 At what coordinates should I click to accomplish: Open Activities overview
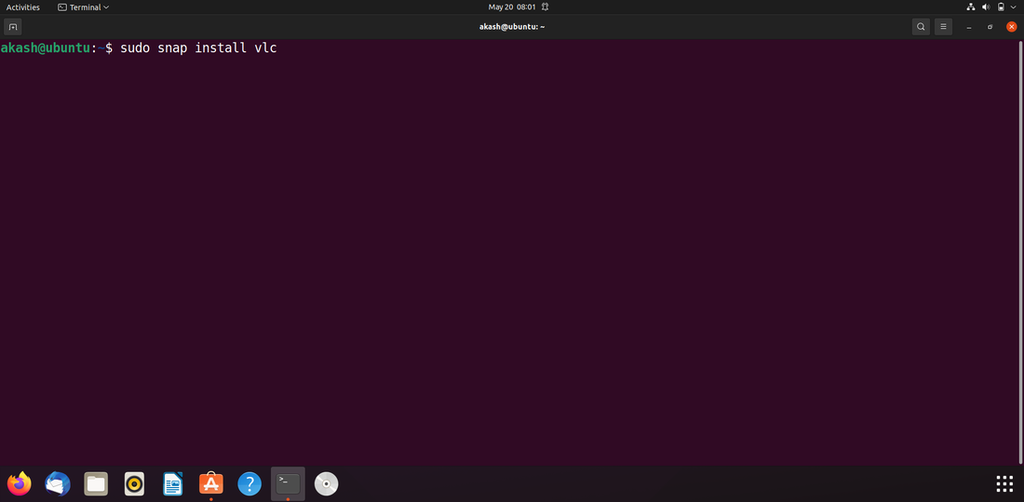pos(23,7)
